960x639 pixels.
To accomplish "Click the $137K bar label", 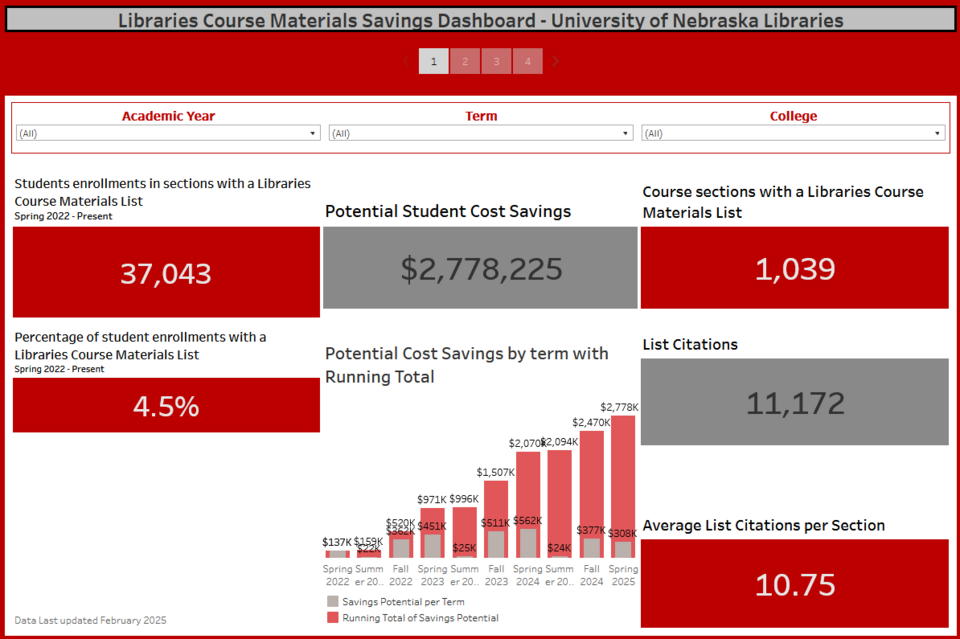I will [x=337, y=542].
